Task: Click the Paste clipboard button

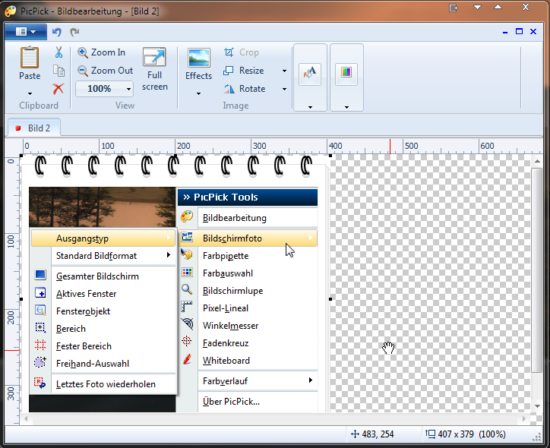Action: pyautogui.click(x=29, y=63)
